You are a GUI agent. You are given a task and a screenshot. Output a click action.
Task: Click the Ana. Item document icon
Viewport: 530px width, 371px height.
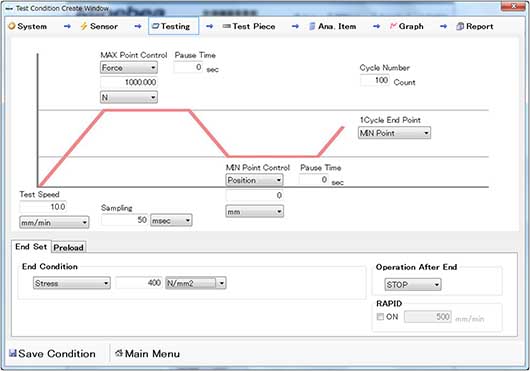tap(312, 26)
